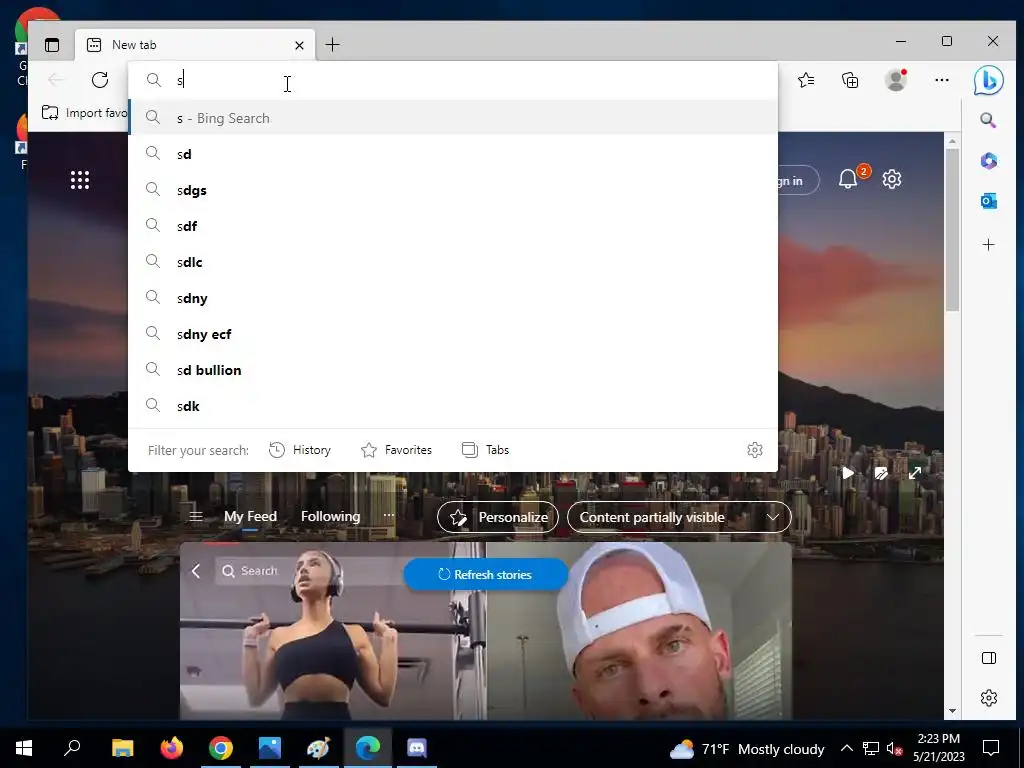Switch to Following tab
The image size is (1024, 768).
330,517
